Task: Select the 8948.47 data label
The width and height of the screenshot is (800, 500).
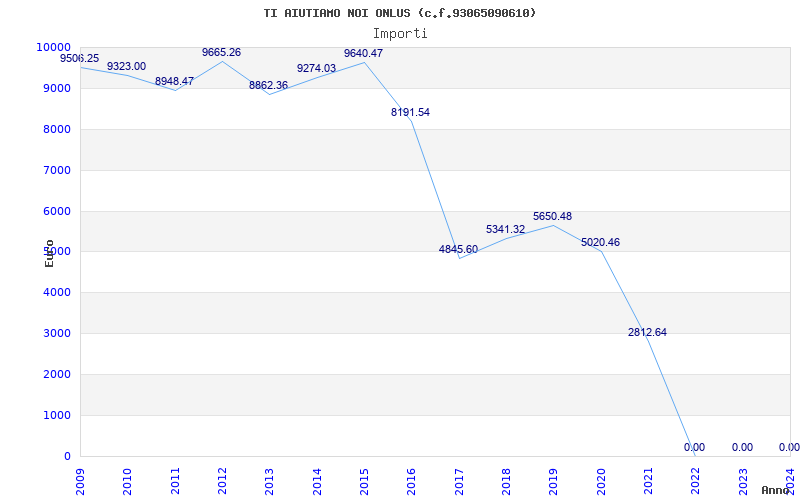Action: click(x=174, y=81)
